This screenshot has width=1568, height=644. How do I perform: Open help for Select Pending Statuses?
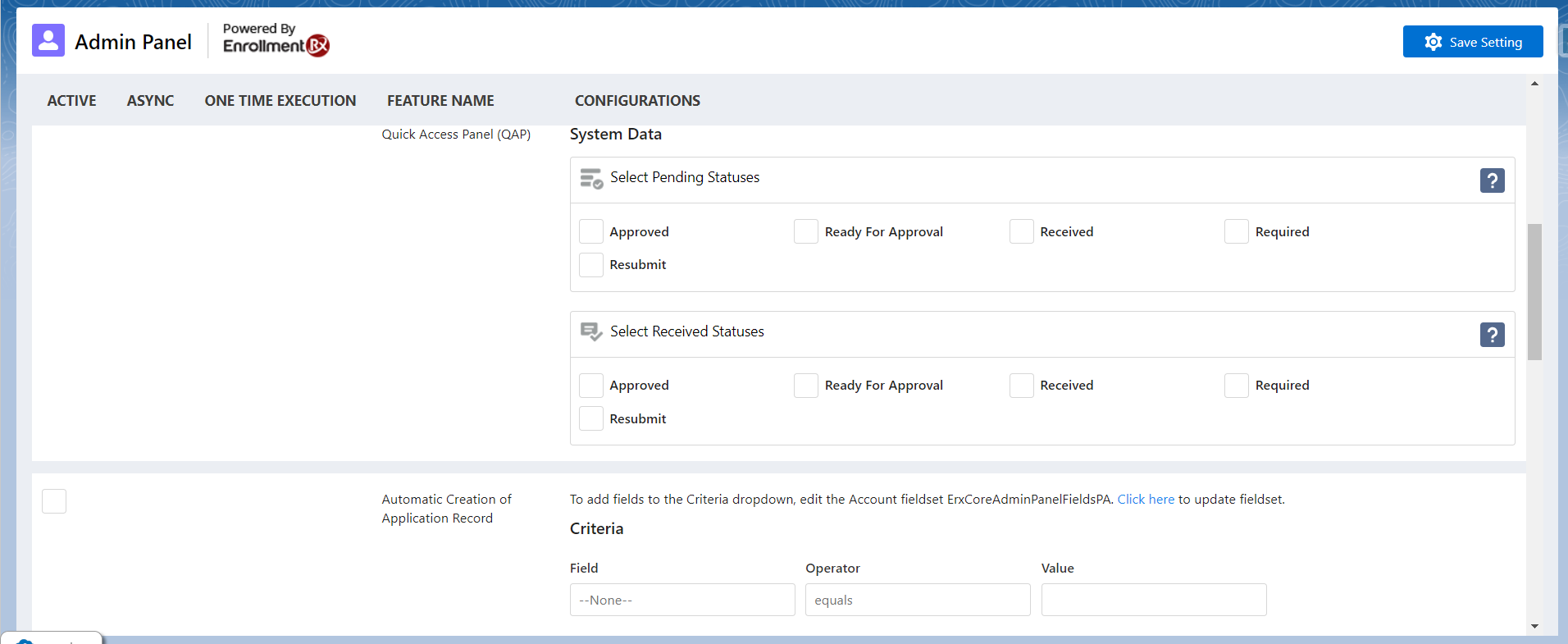(1492, 180)
